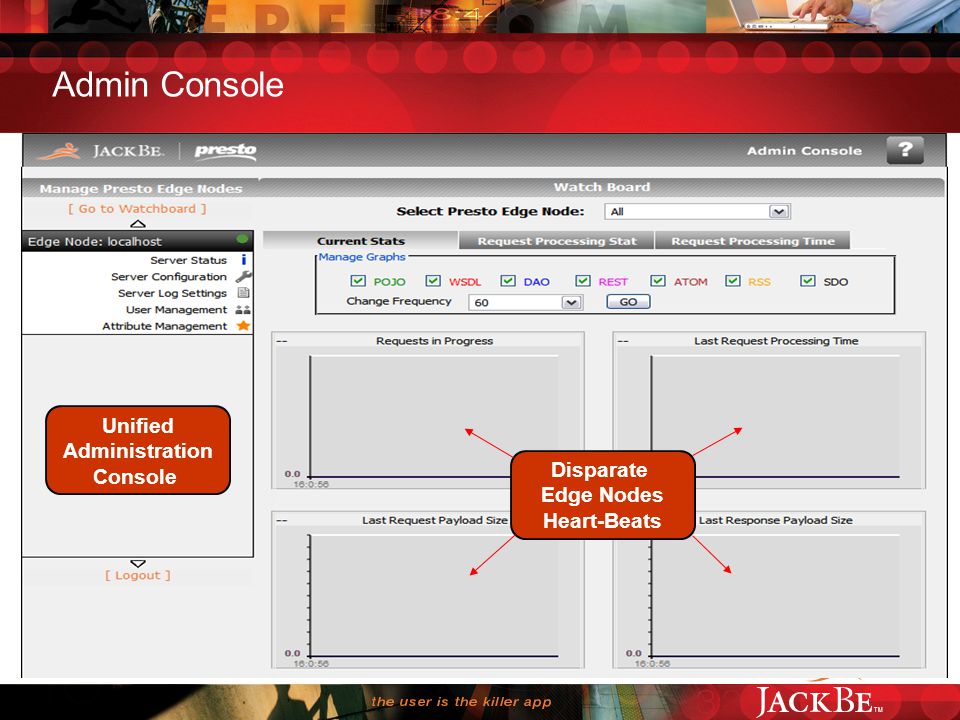Click the User Management people icon
Viewport: 960px width, 720px height.
point(243,310)
